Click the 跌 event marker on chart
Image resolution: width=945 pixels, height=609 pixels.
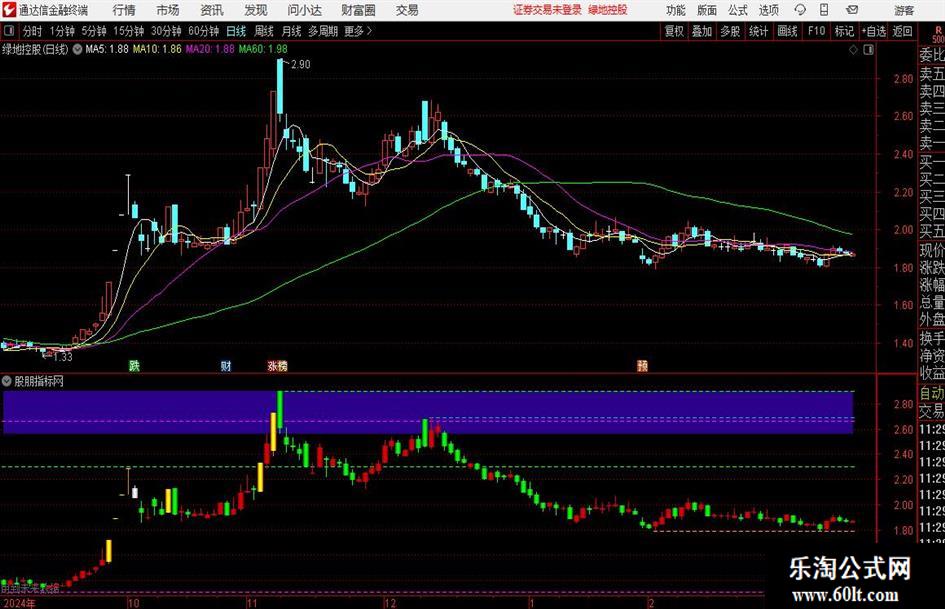(x=134, y=365)
